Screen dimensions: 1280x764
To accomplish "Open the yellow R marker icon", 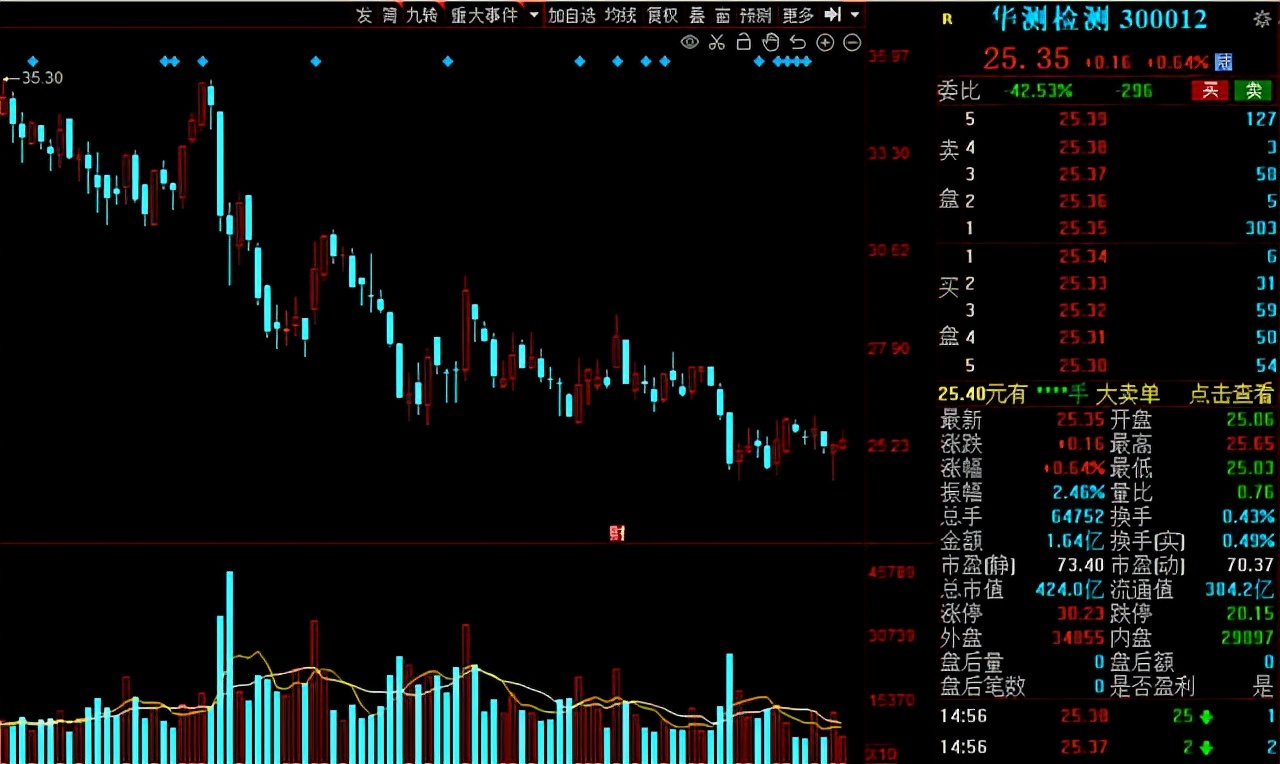I will [948, 18].
